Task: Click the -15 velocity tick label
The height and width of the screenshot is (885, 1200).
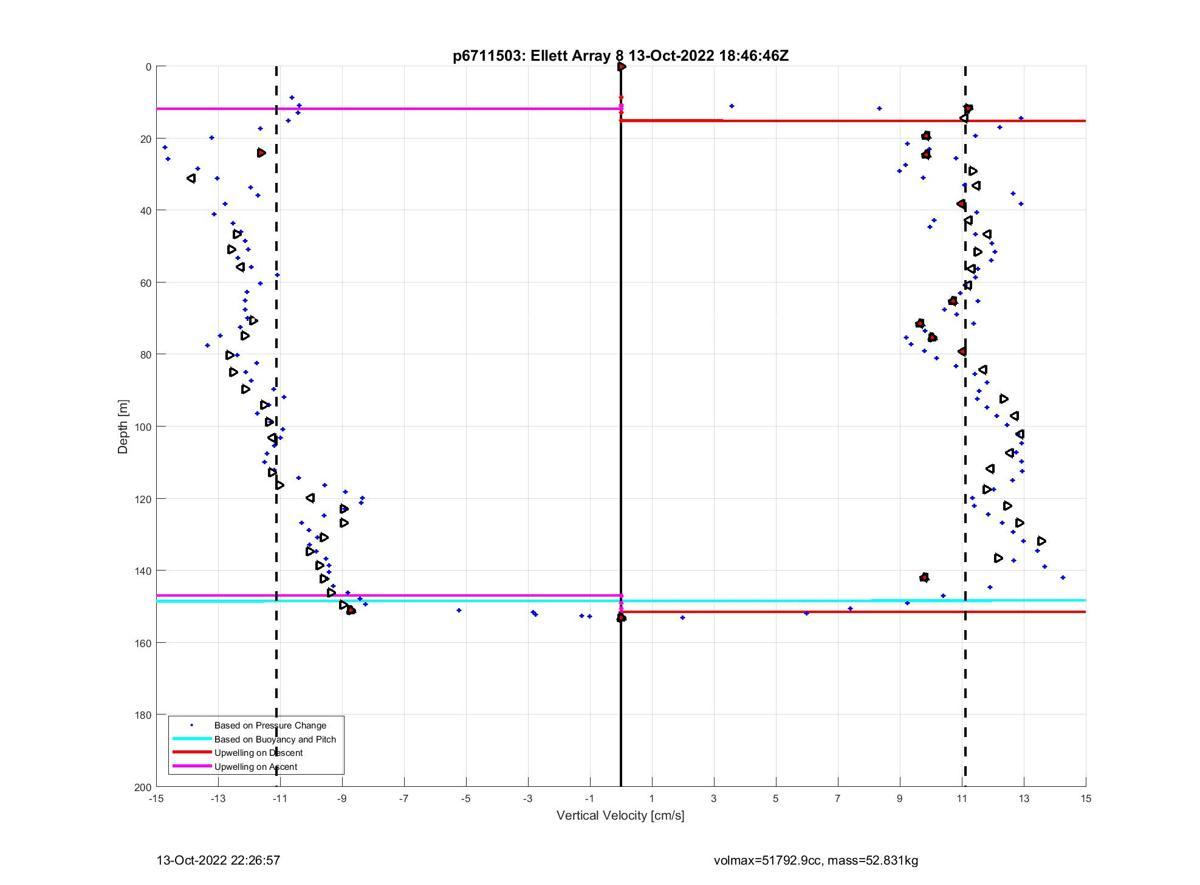Action: pyautogui.click(x=156, y=799)
